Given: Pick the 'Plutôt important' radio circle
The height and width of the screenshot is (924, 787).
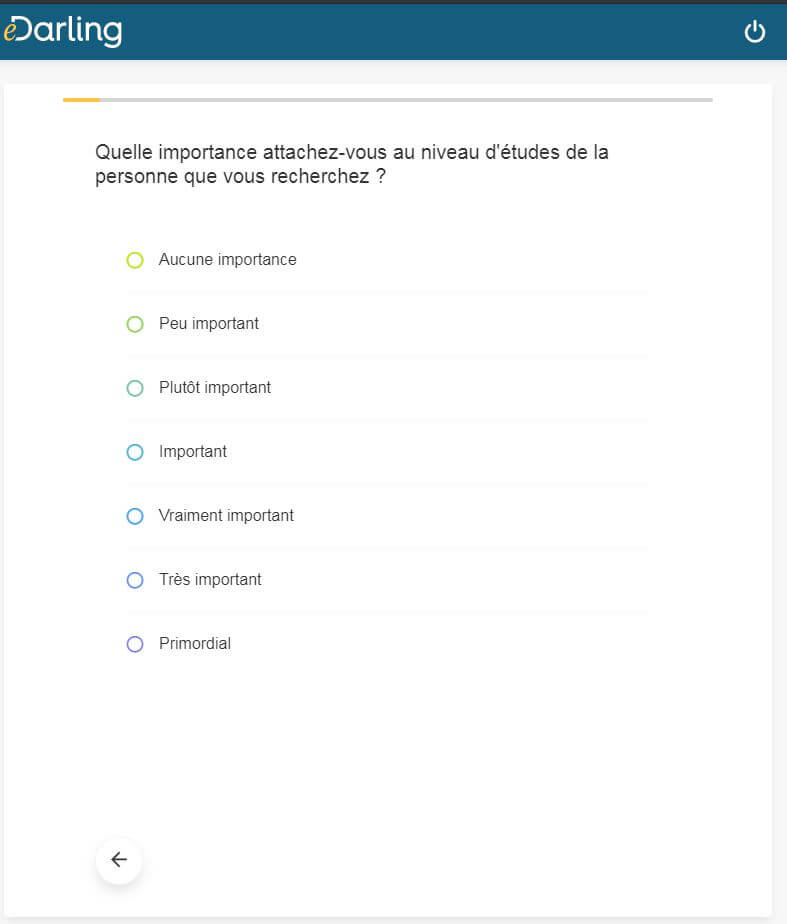Looking at the screenshot, I should (135, 388).
